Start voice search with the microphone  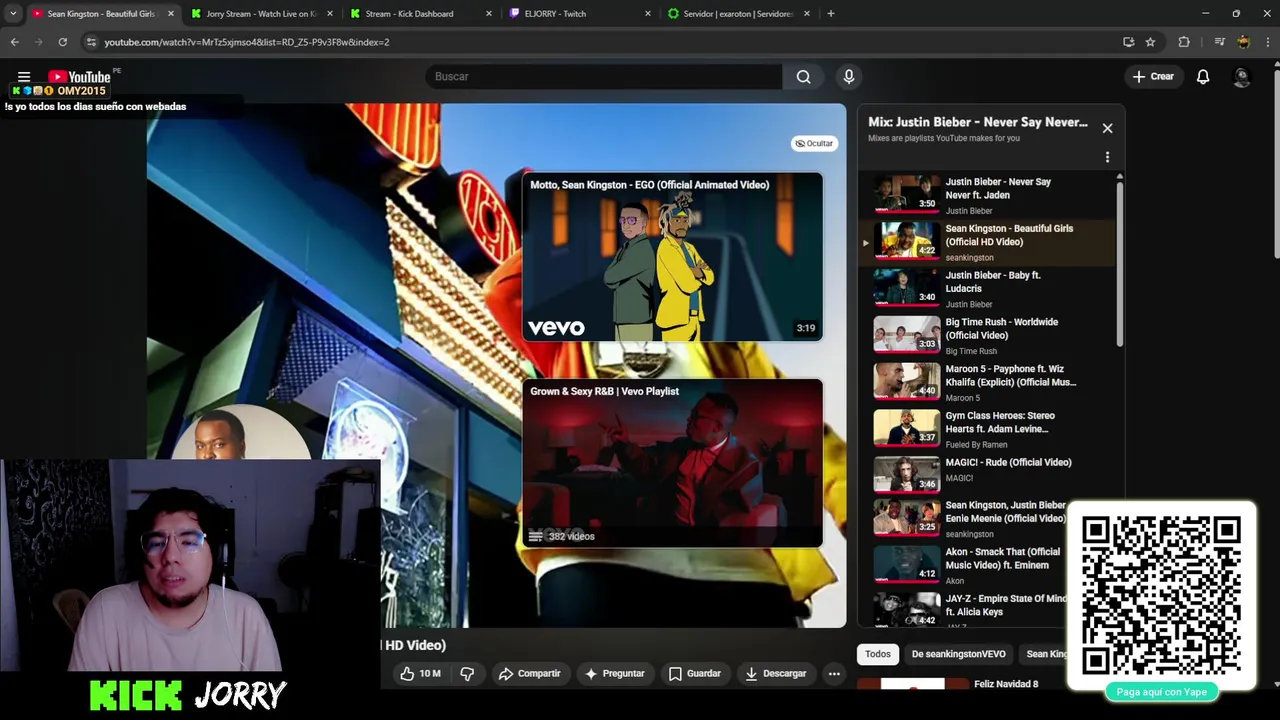tap(848, 76)
